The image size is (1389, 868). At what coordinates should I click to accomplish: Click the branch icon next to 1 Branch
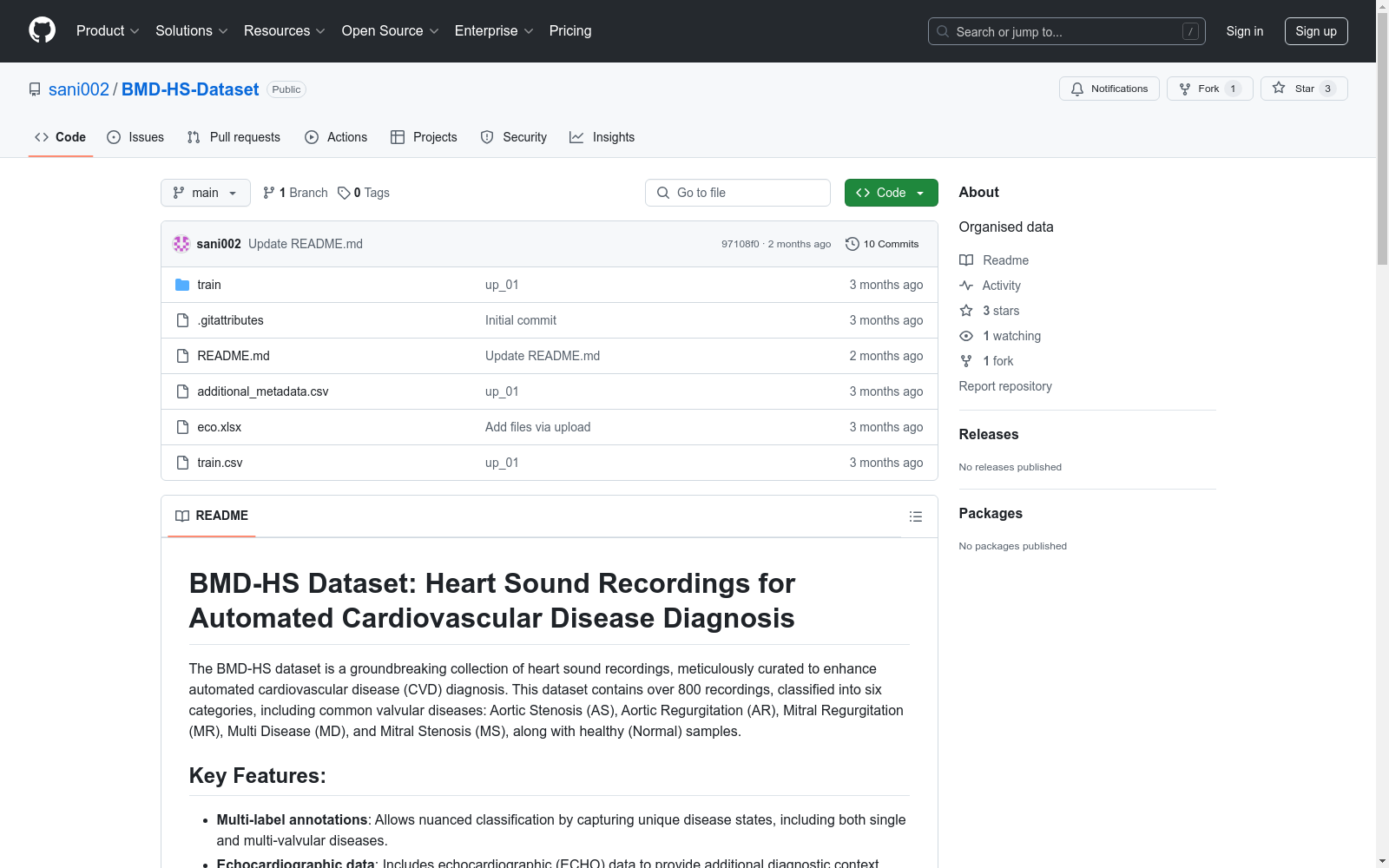[x=269, y=193]
